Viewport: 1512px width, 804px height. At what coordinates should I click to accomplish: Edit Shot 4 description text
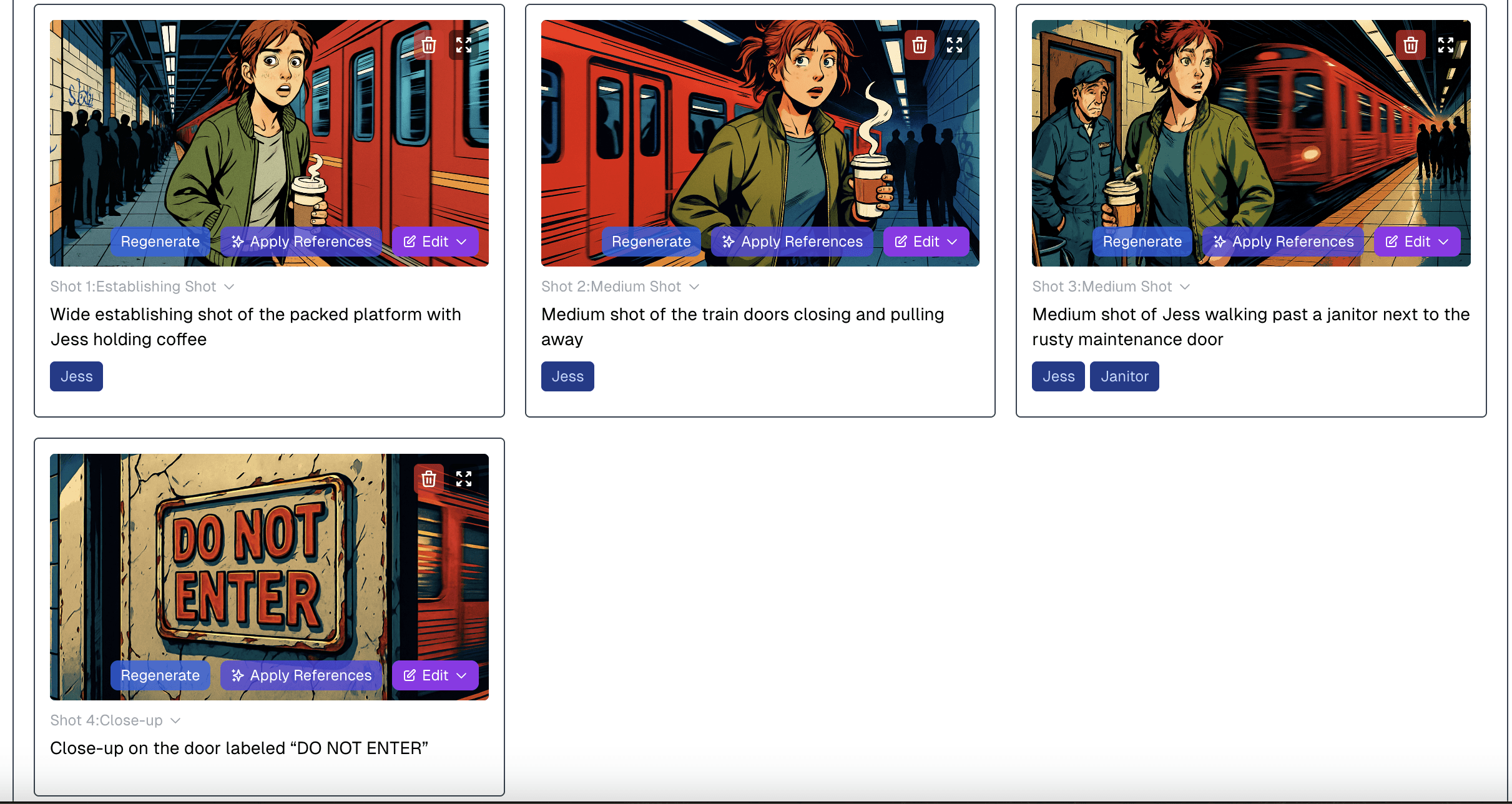coord(239,748)
